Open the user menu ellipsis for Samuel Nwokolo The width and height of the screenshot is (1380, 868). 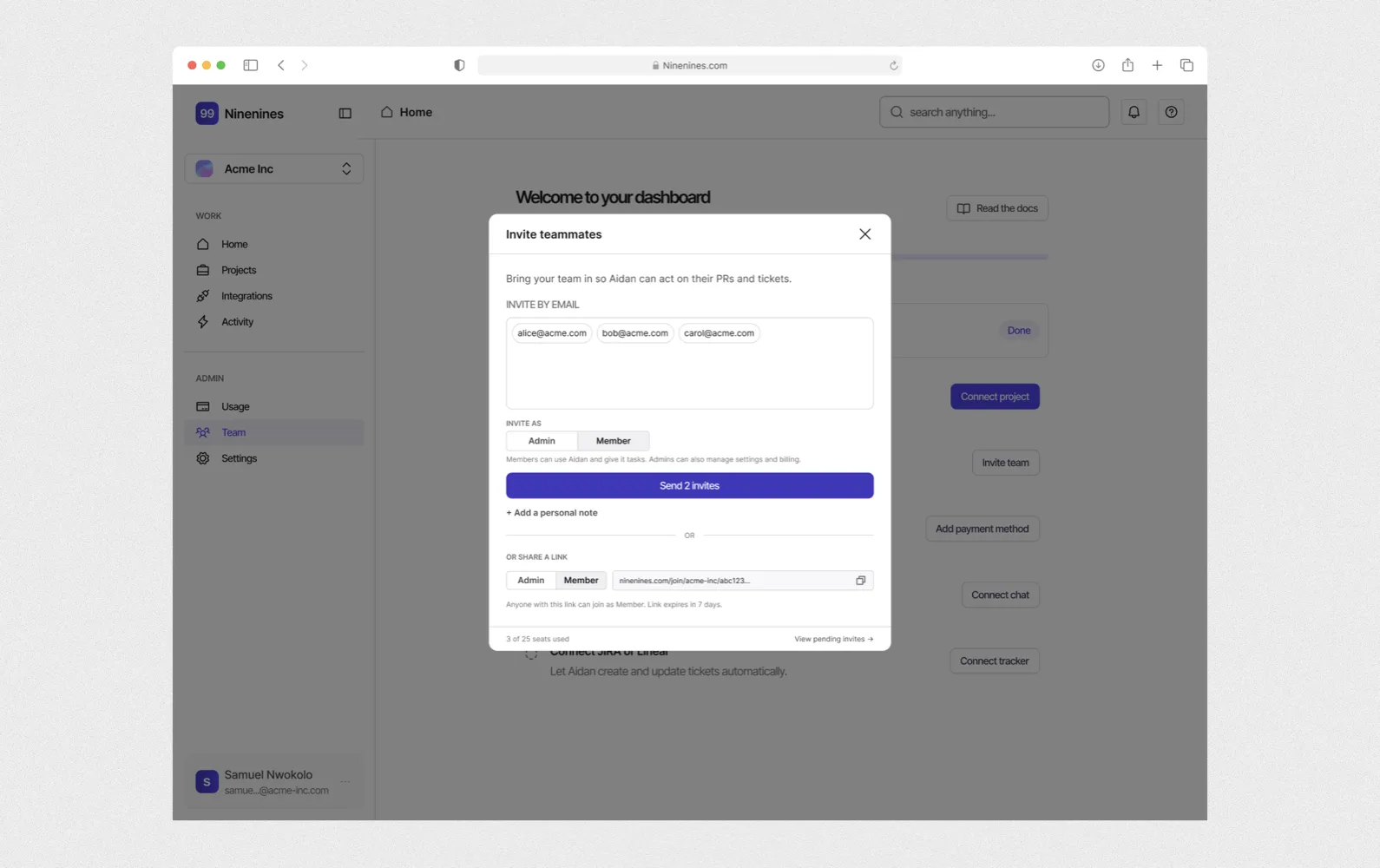pos(345,782)
